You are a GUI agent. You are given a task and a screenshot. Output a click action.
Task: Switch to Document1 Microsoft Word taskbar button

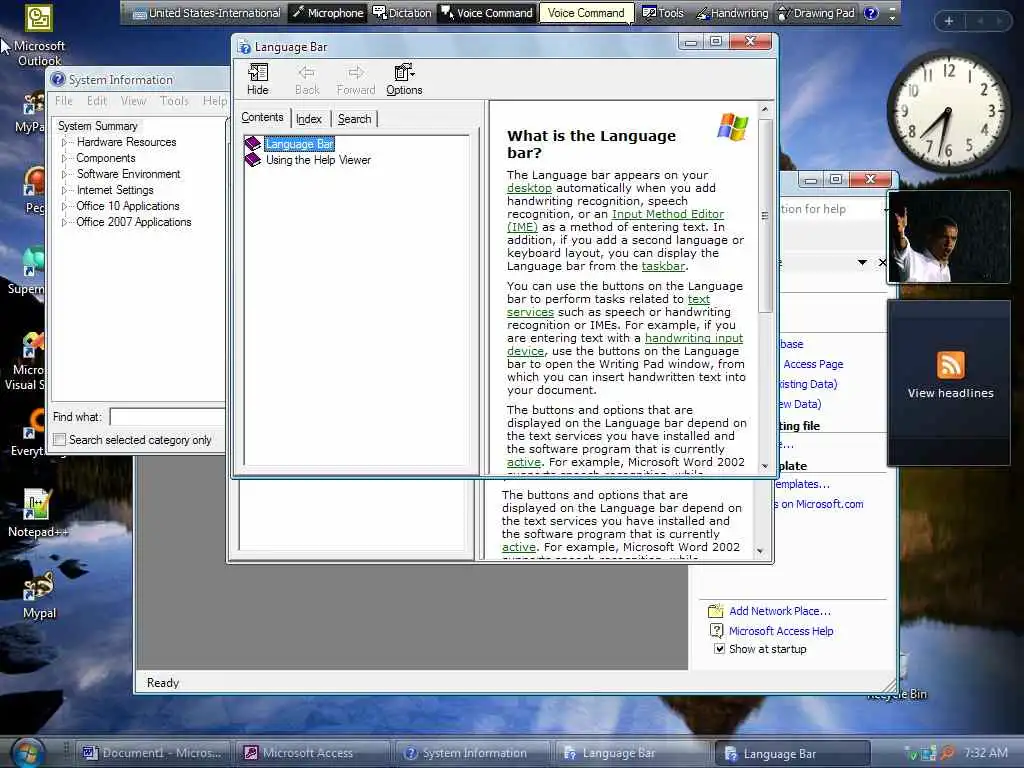pyautogui.click(x=153, y=753)
